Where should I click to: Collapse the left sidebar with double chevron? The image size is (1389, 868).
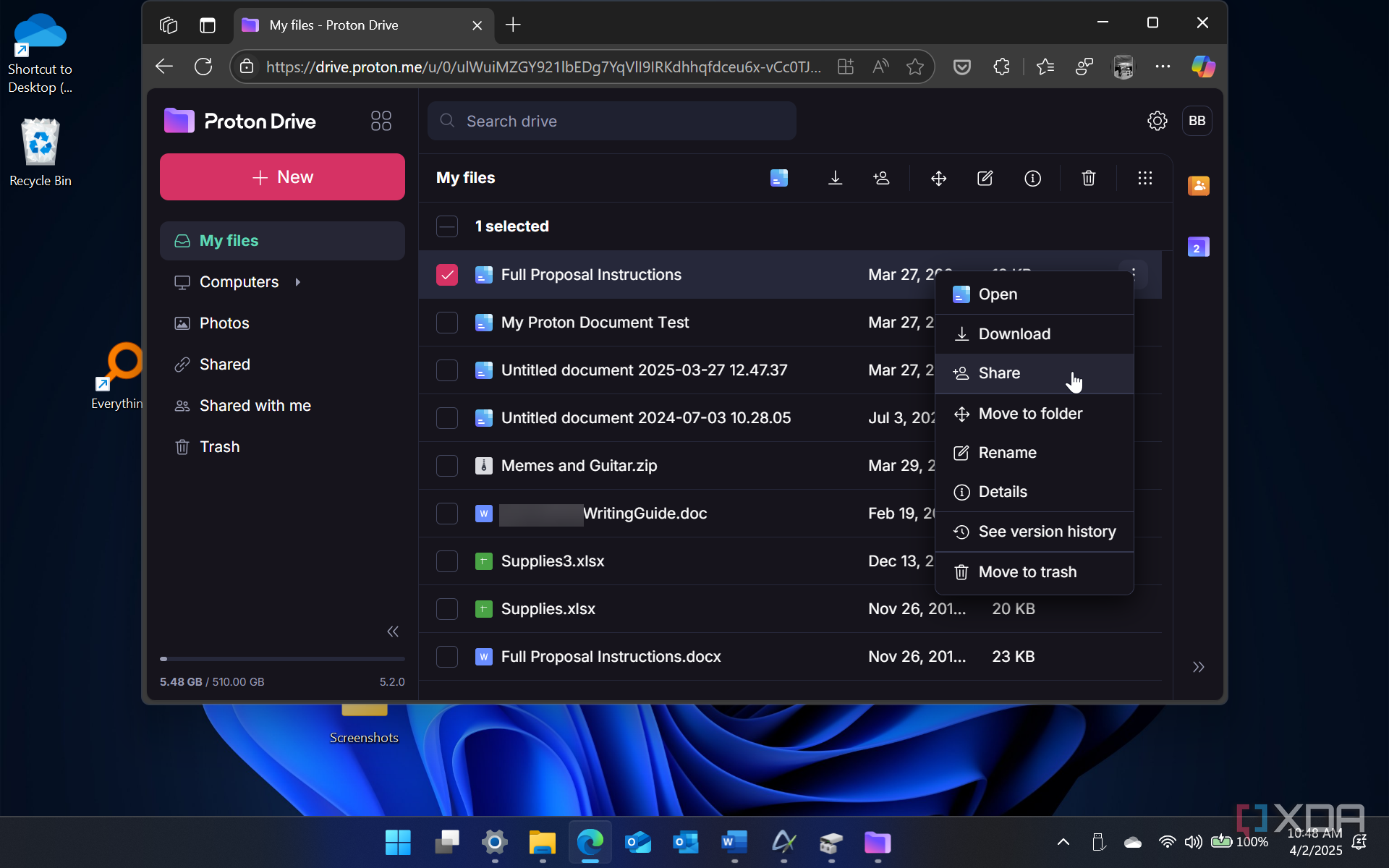pos(393,631)
